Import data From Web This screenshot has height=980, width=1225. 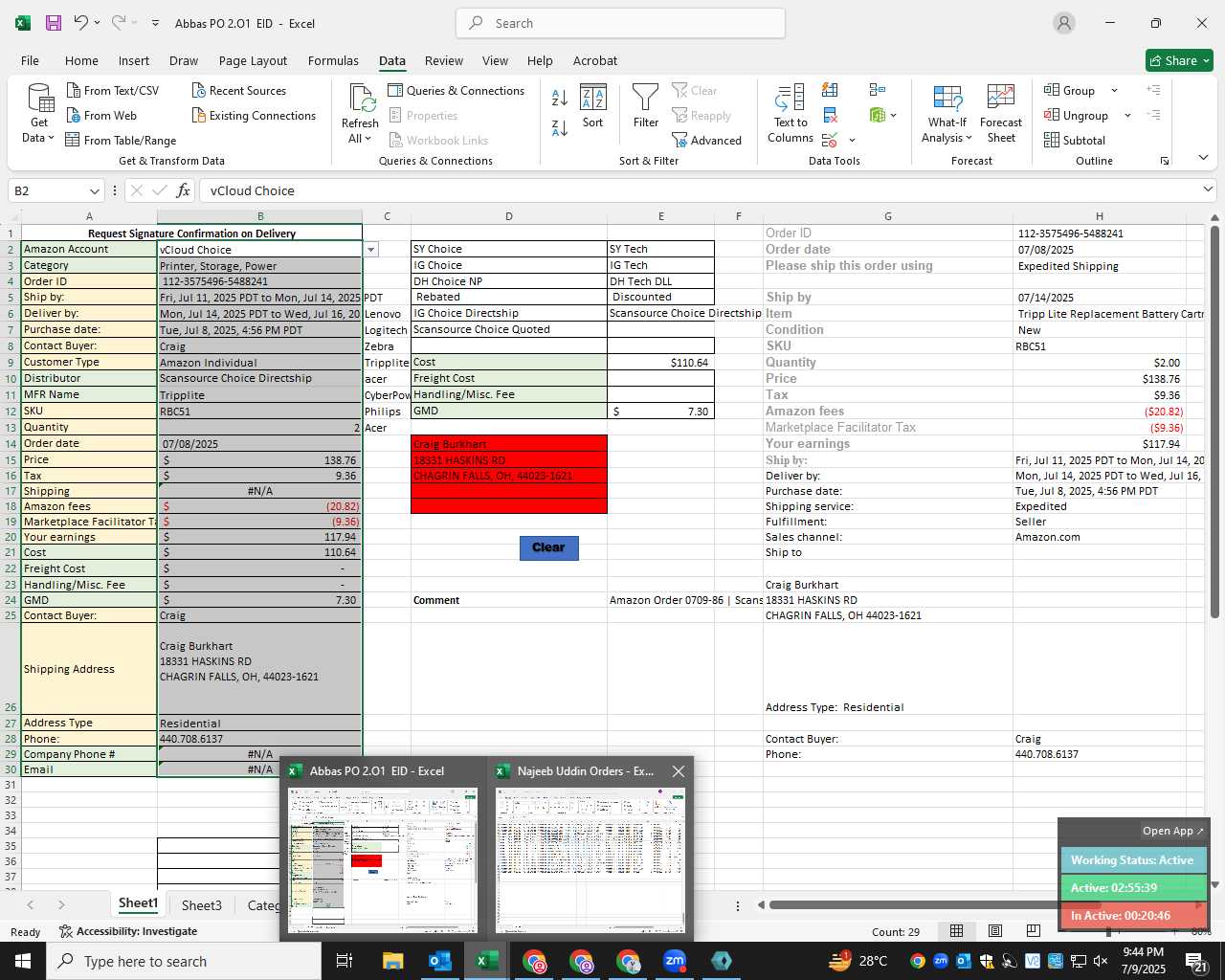(x=101, y=115)
